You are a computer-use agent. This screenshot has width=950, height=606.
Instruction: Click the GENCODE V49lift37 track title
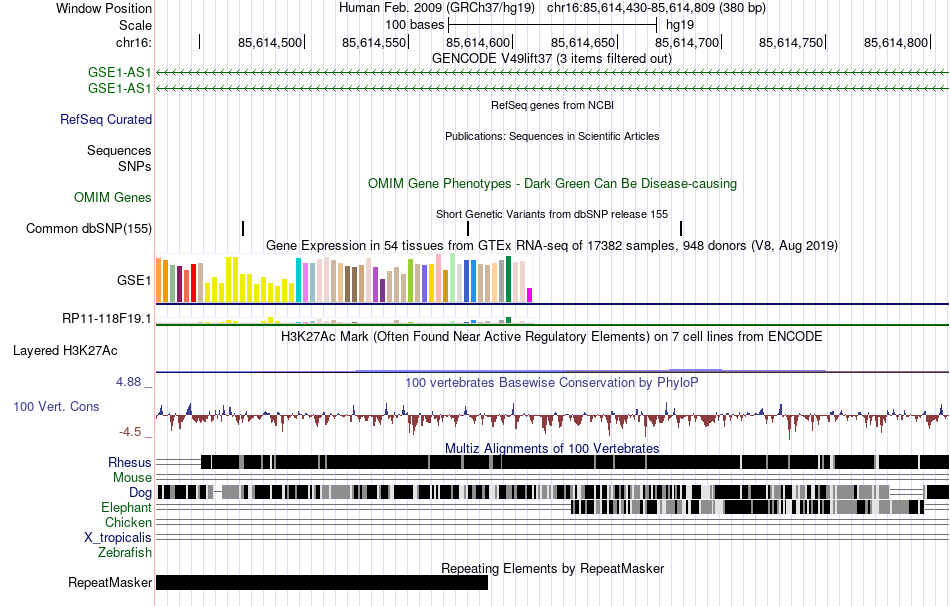(552, 59)
